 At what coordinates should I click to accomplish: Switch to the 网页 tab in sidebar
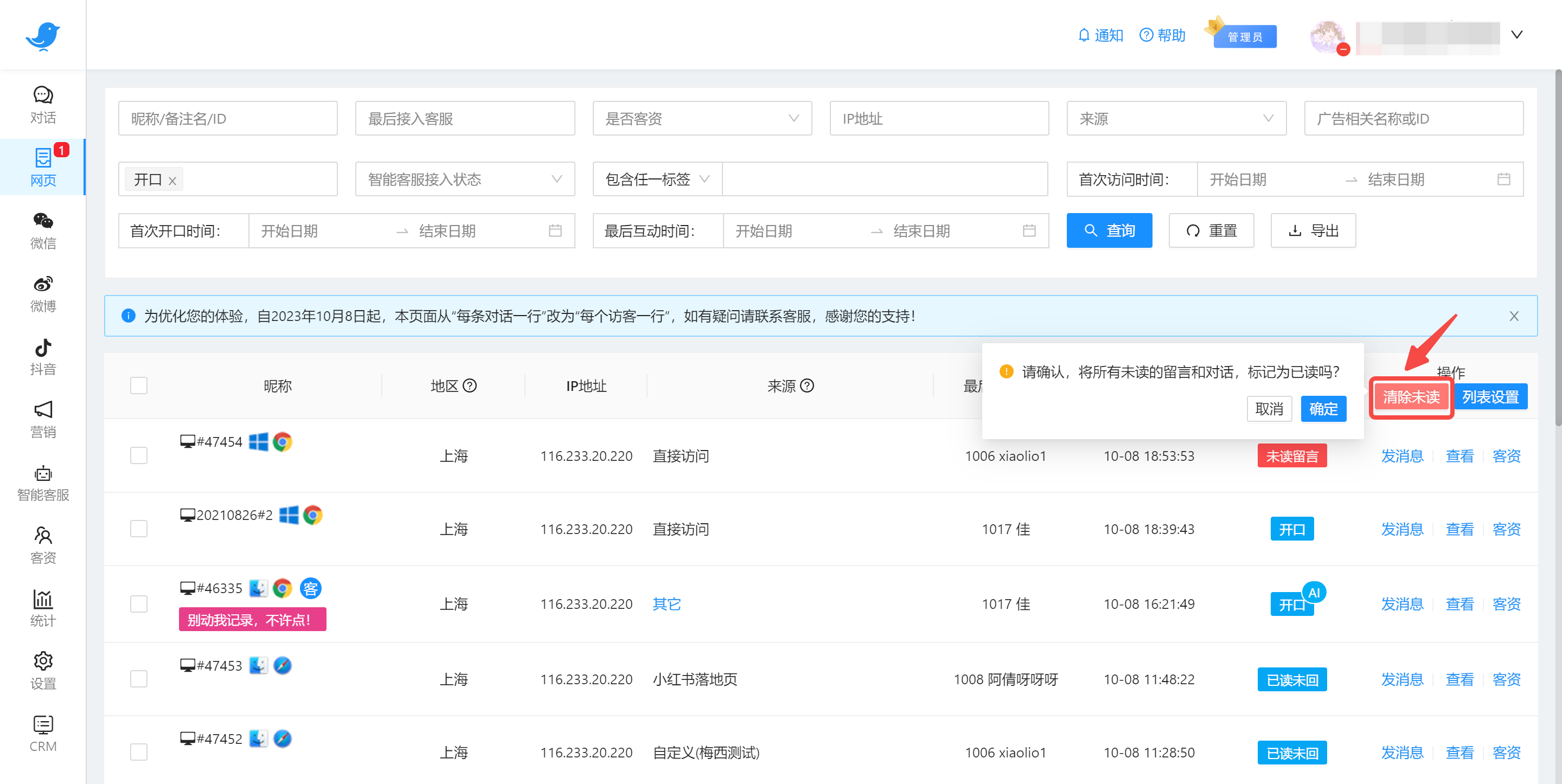point(42,167)
